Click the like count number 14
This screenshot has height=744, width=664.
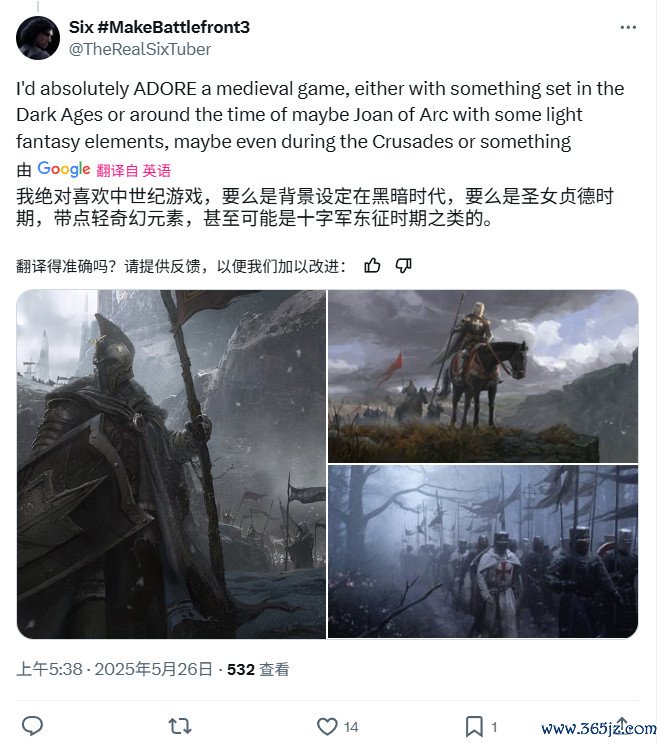pyautogui.click(x=351, y=727)
